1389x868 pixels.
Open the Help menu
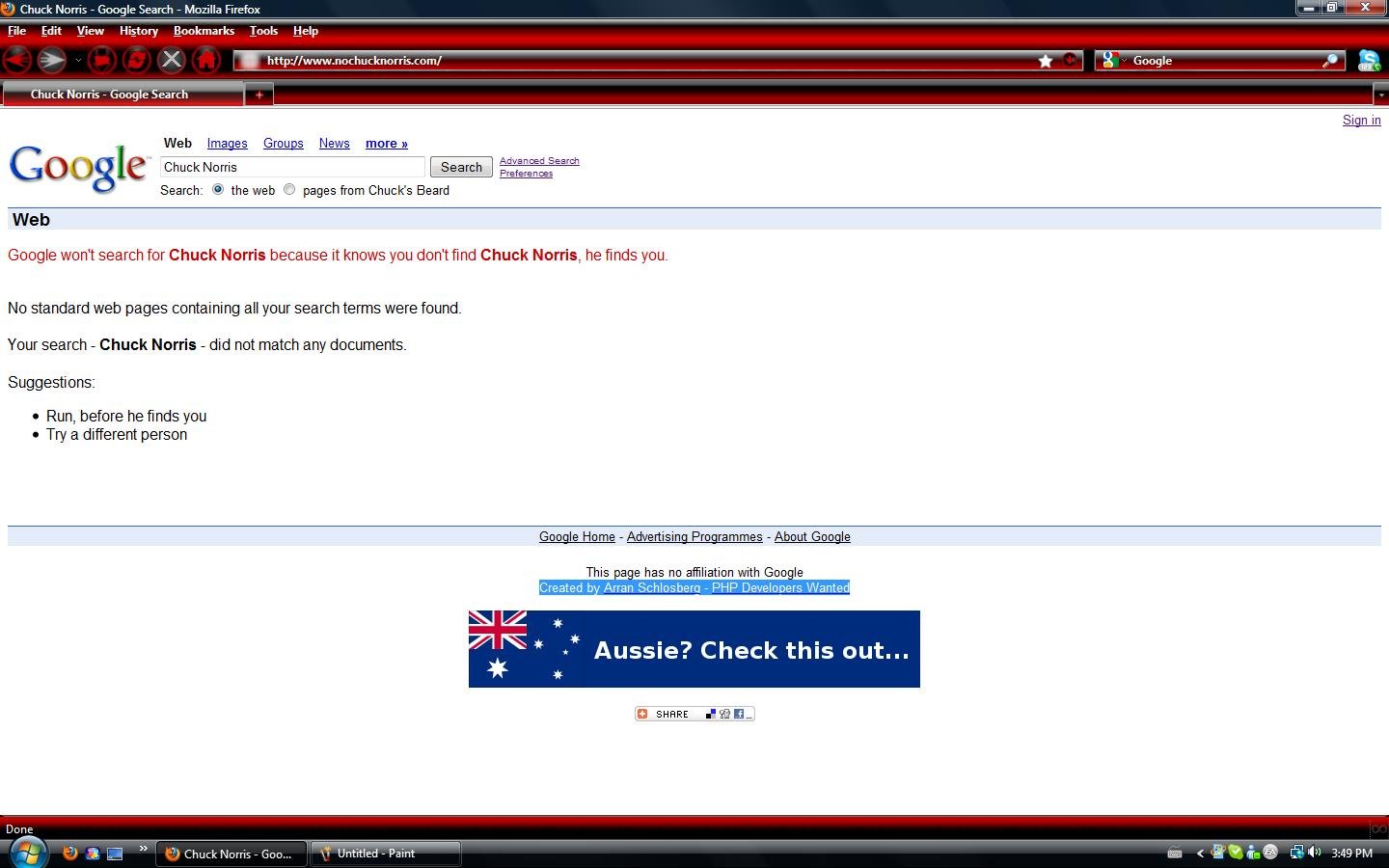(x=306, y=31)
